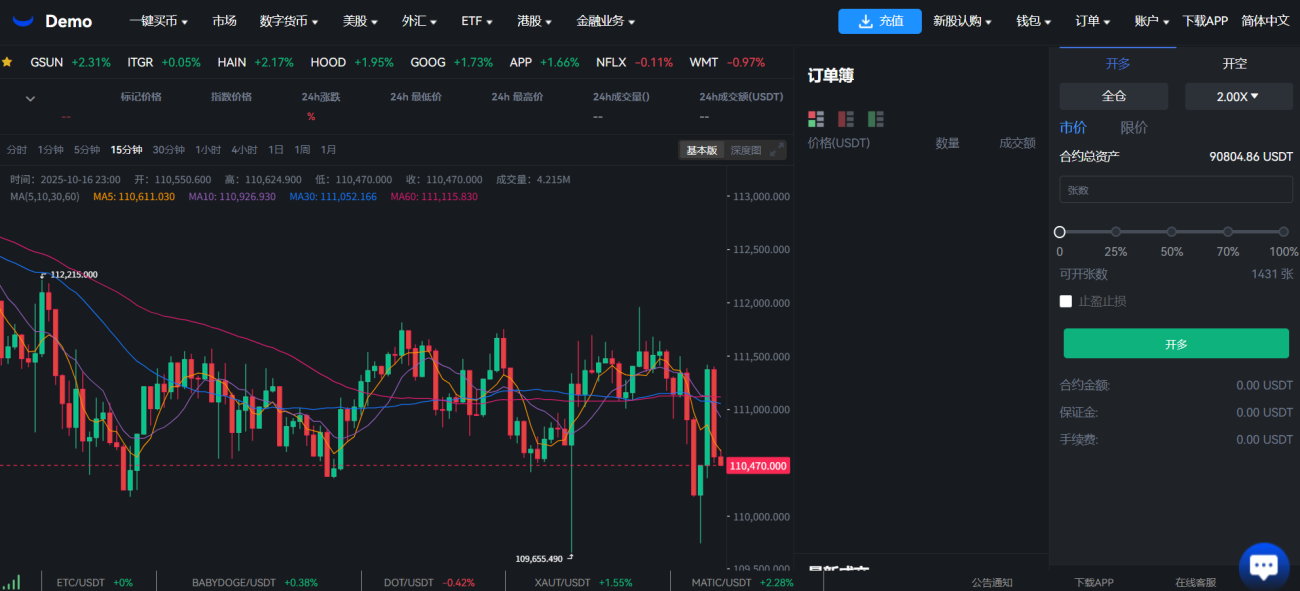Switch chart to 基本版 view
Screen dimensions: 1300x591
point(701,150)
